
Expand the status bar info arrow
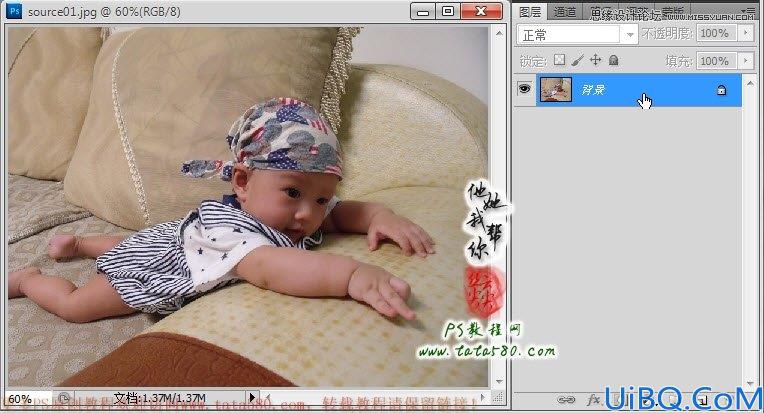tap(252, 397)
